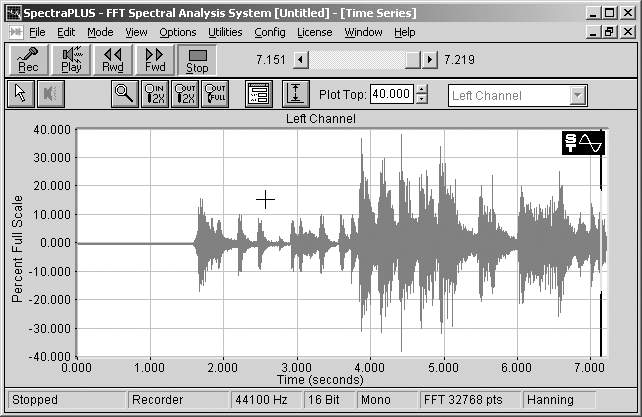Click the Zoom Out Full icon
Screen dimensions: 642x417
click(x=215, y=95)
